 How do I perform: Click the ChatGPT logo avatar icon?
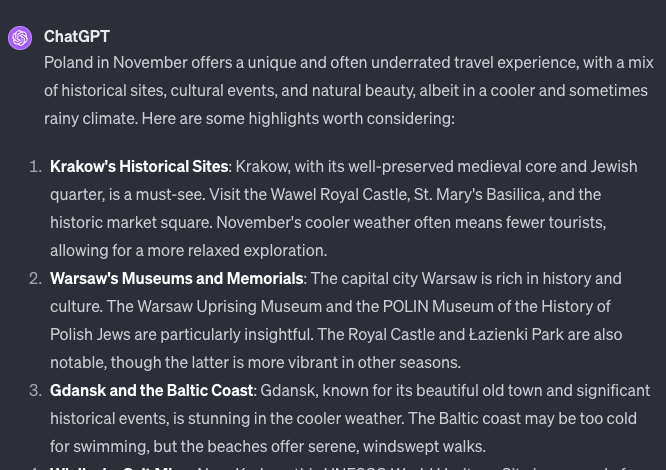20,38
